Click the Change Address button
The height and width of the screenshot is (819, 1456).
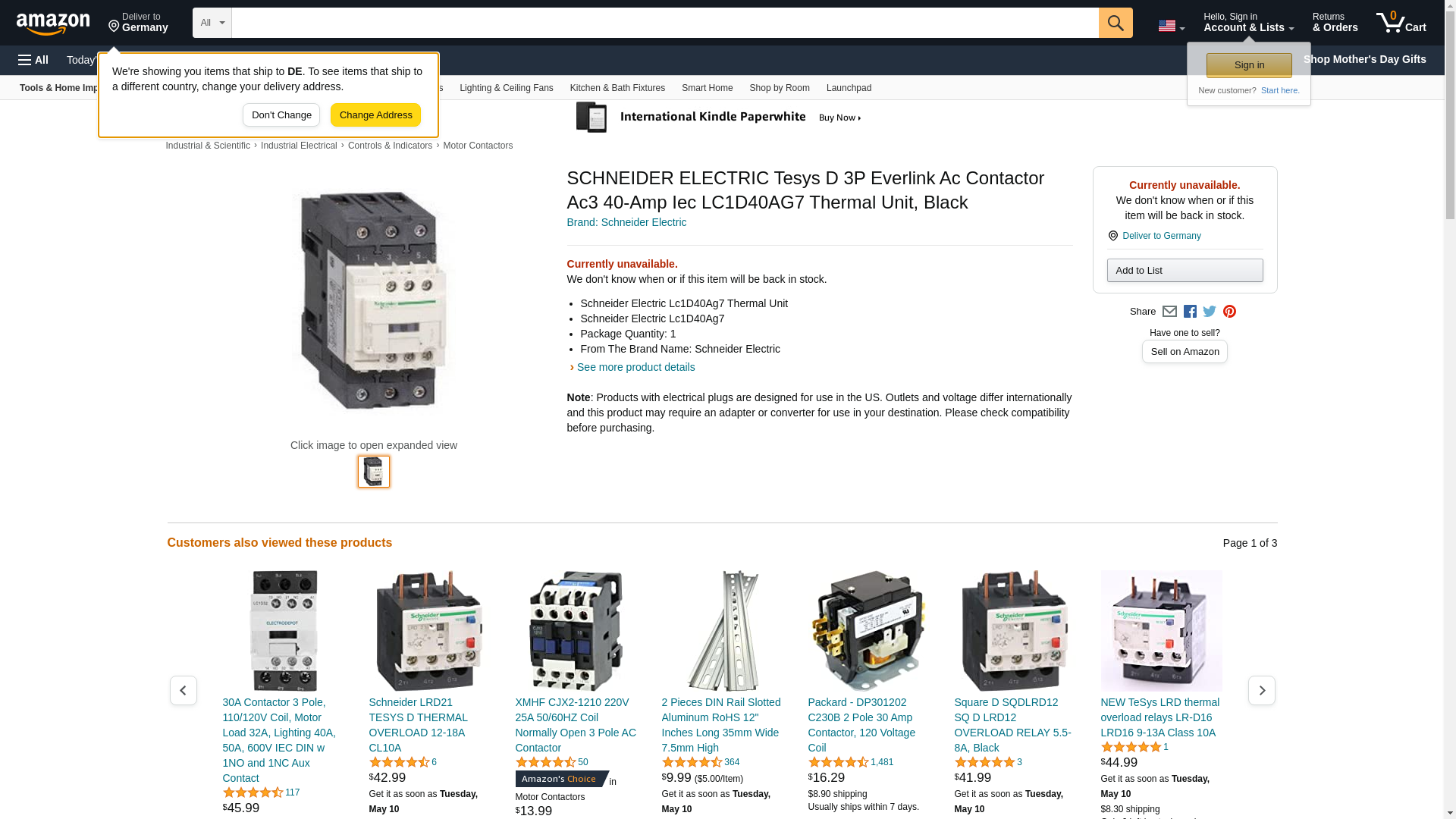[x=375, y=115]
